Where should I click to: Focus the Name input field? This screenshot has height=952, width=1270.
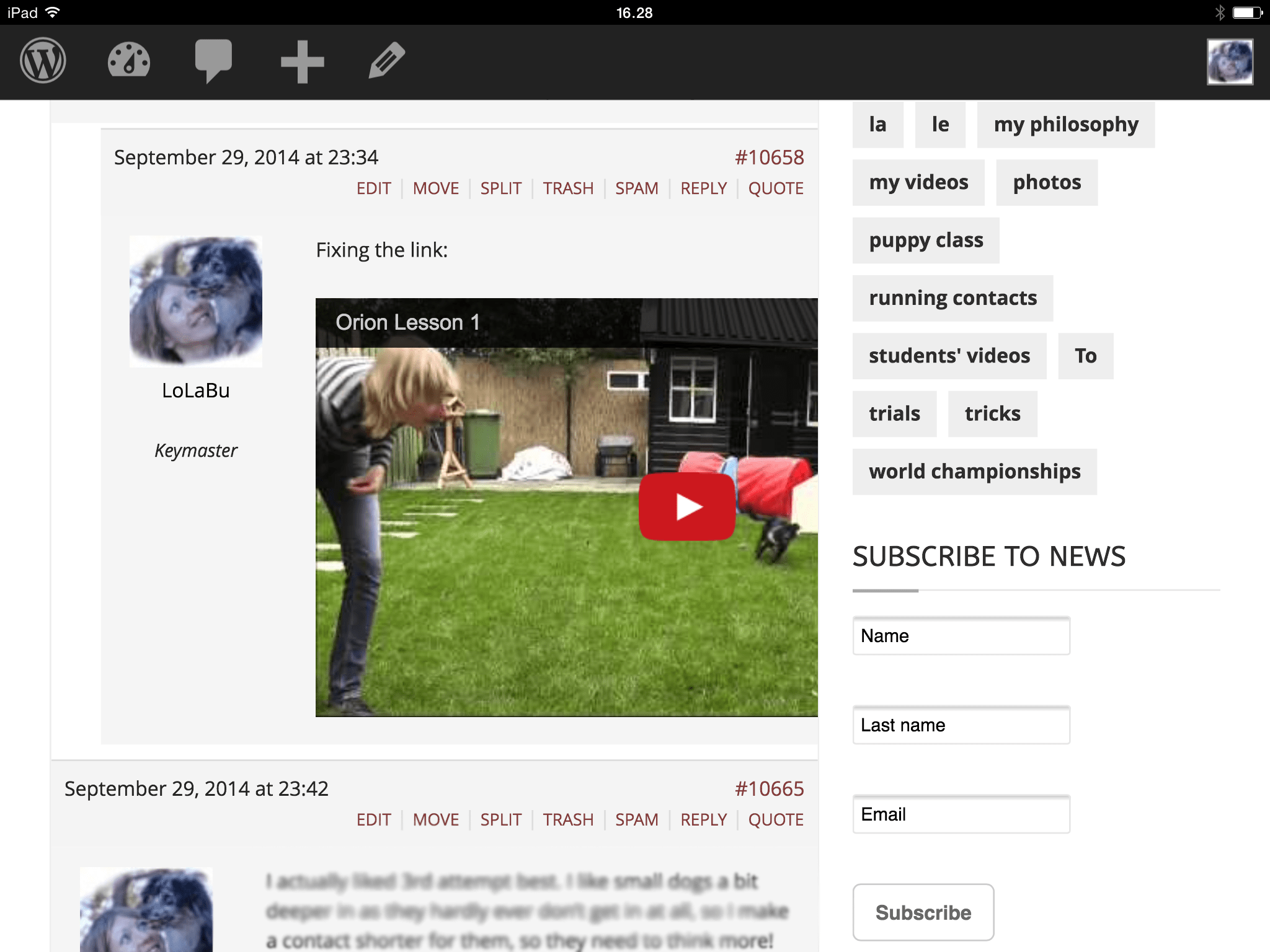coord(961,636)
